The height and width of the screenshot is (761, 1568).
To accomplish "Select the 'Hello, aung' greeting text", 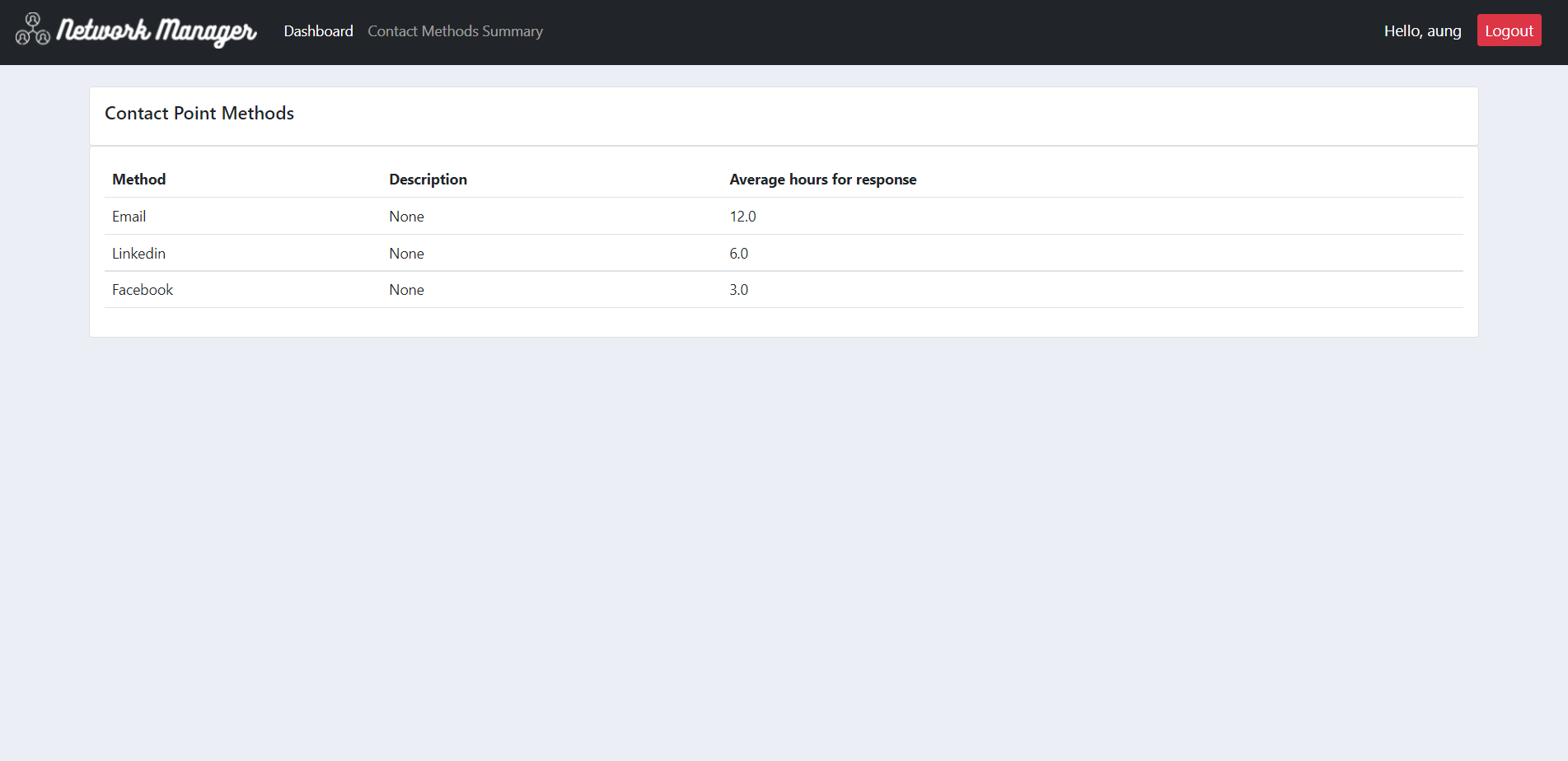I will (x=1422, y=31).
